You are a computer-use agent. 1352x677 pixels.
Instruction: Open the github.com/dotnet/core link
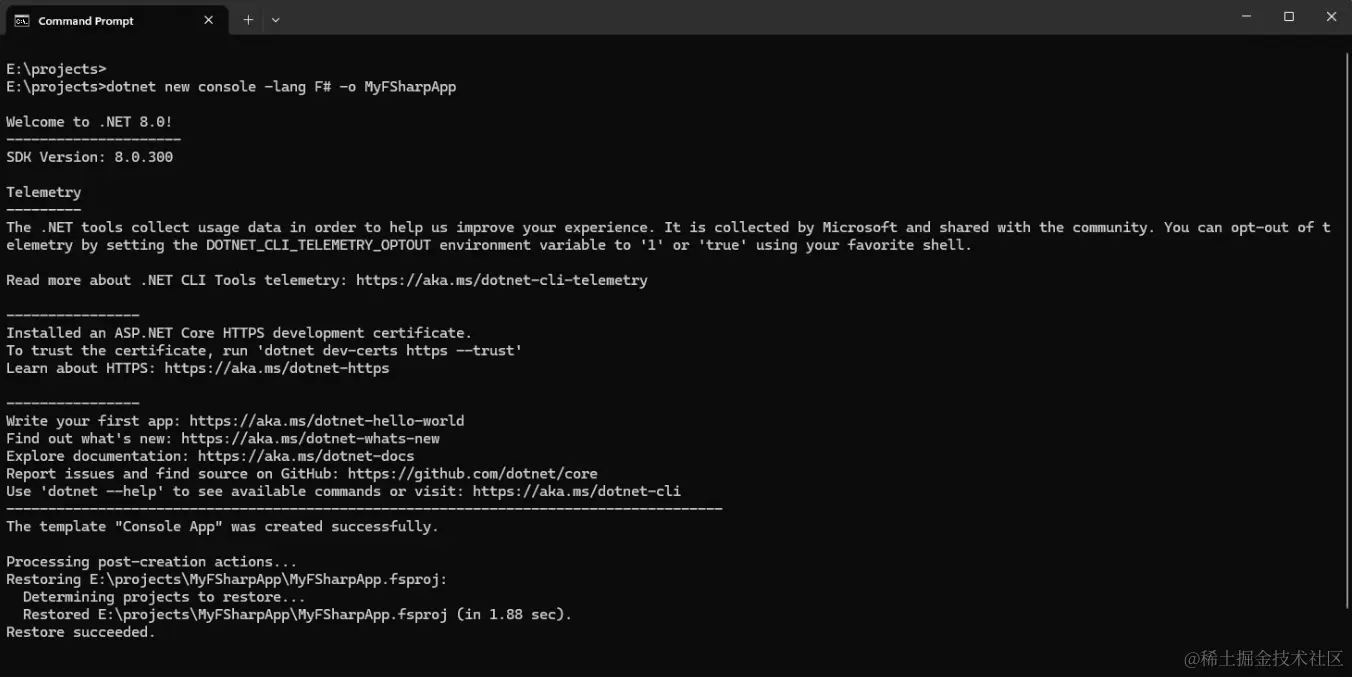pyautogui.click(x=472, y=474)
